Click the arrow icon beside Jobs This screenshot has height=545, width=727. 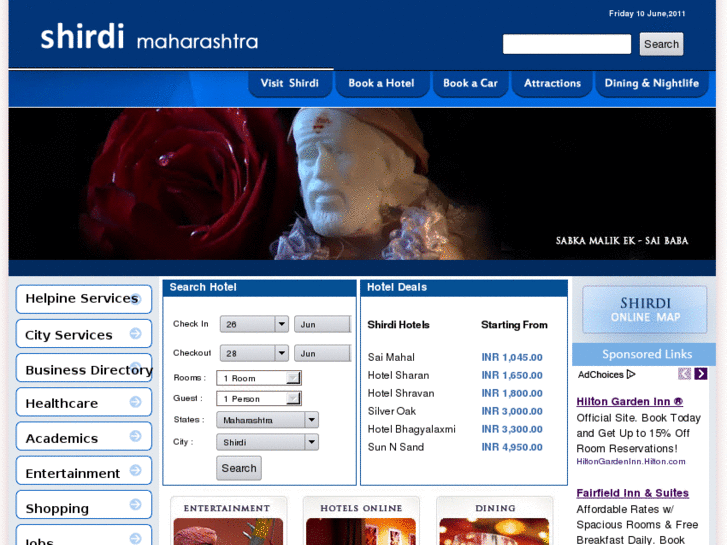pyautogui.click(x=135, y=539)
